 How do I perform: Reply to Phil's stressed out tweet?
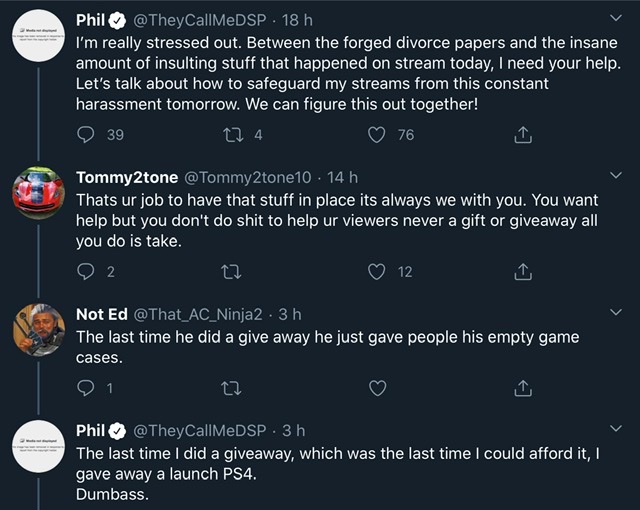point(86,135)
